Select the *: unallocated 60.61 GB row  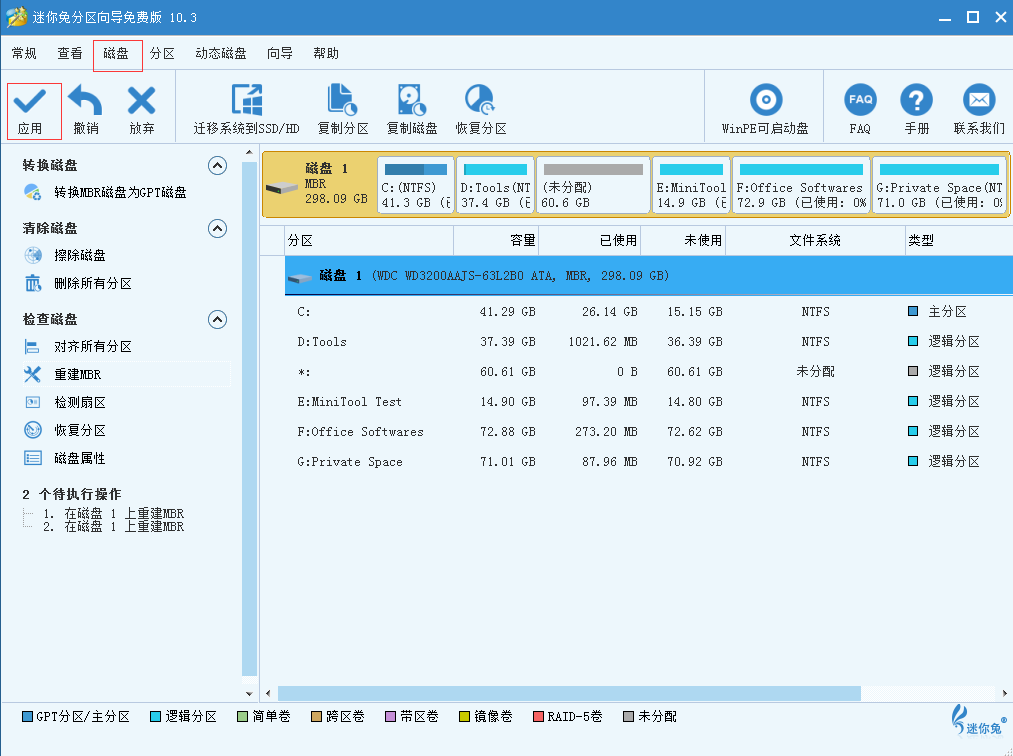tap(649, 372)
